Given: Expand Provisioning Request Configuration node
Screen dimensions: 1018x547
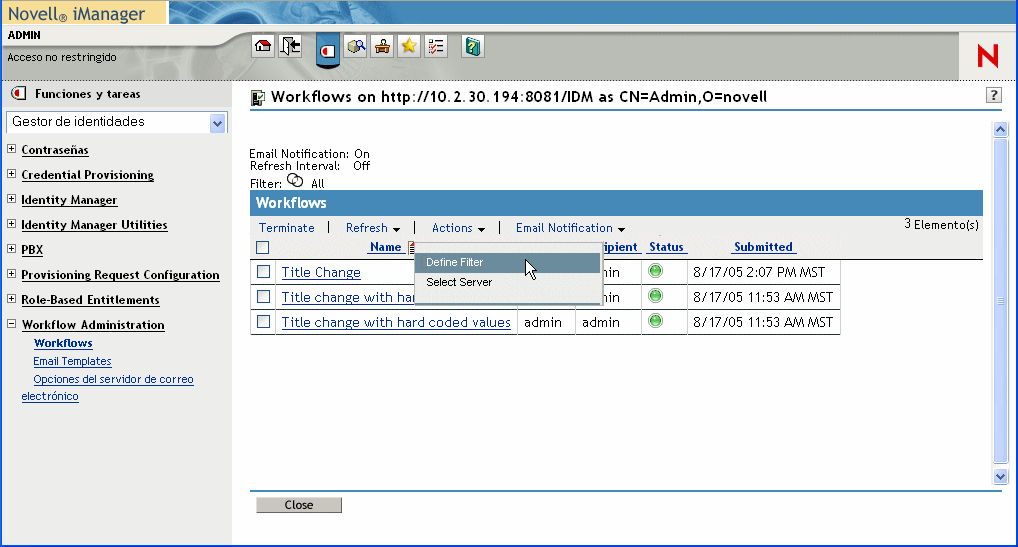Looking at the screenshot, I should pos(12,274).
